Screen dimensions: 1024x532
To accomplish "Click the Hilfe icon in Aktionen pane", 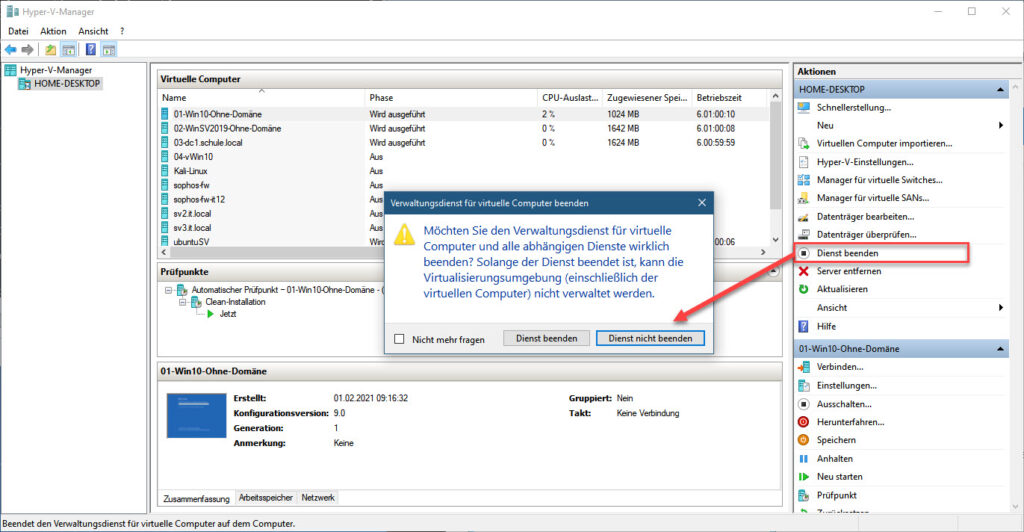I will [804, 326].
